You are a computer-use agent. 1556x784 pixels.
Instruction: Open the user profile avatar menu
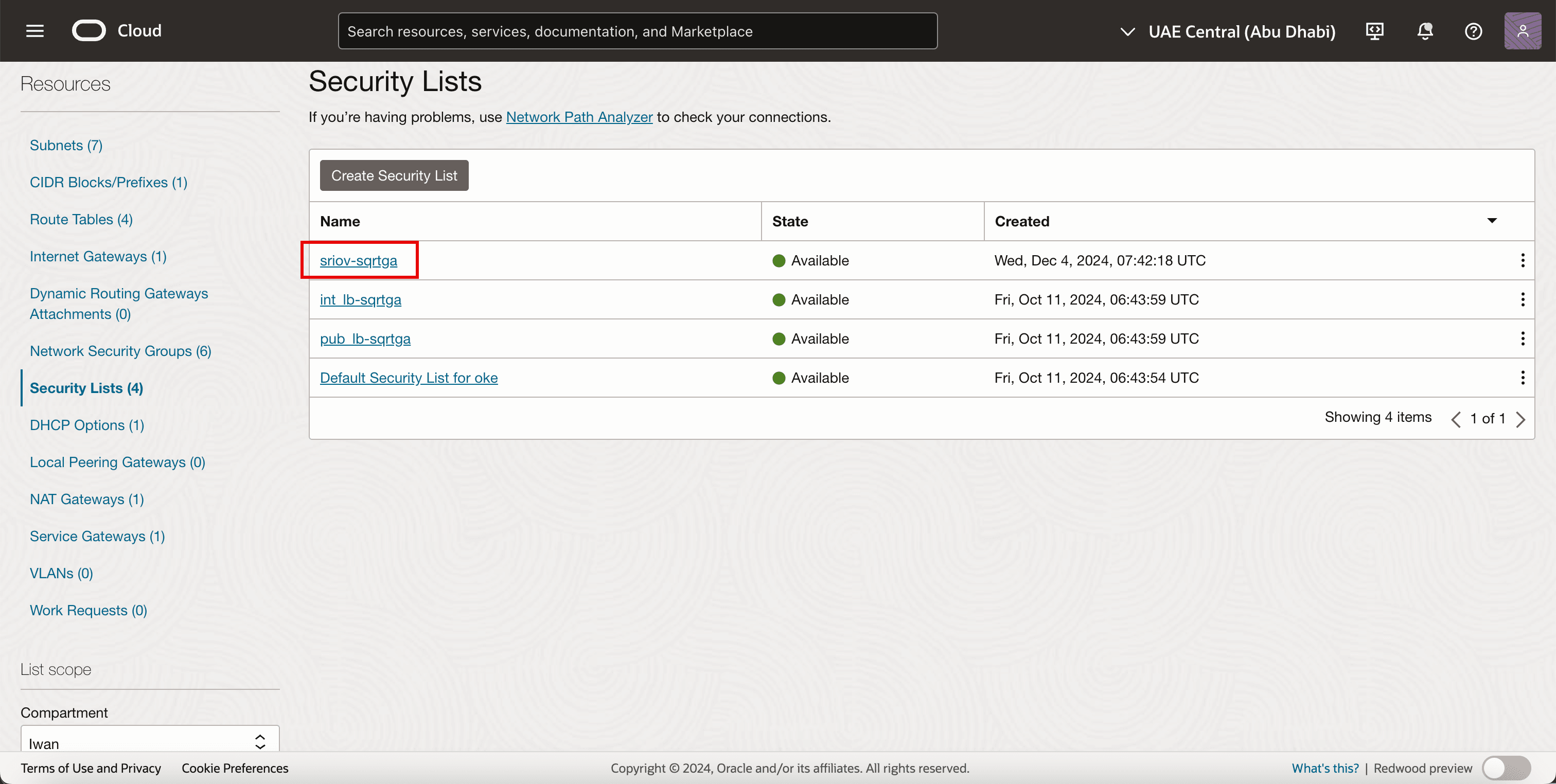1522,31
